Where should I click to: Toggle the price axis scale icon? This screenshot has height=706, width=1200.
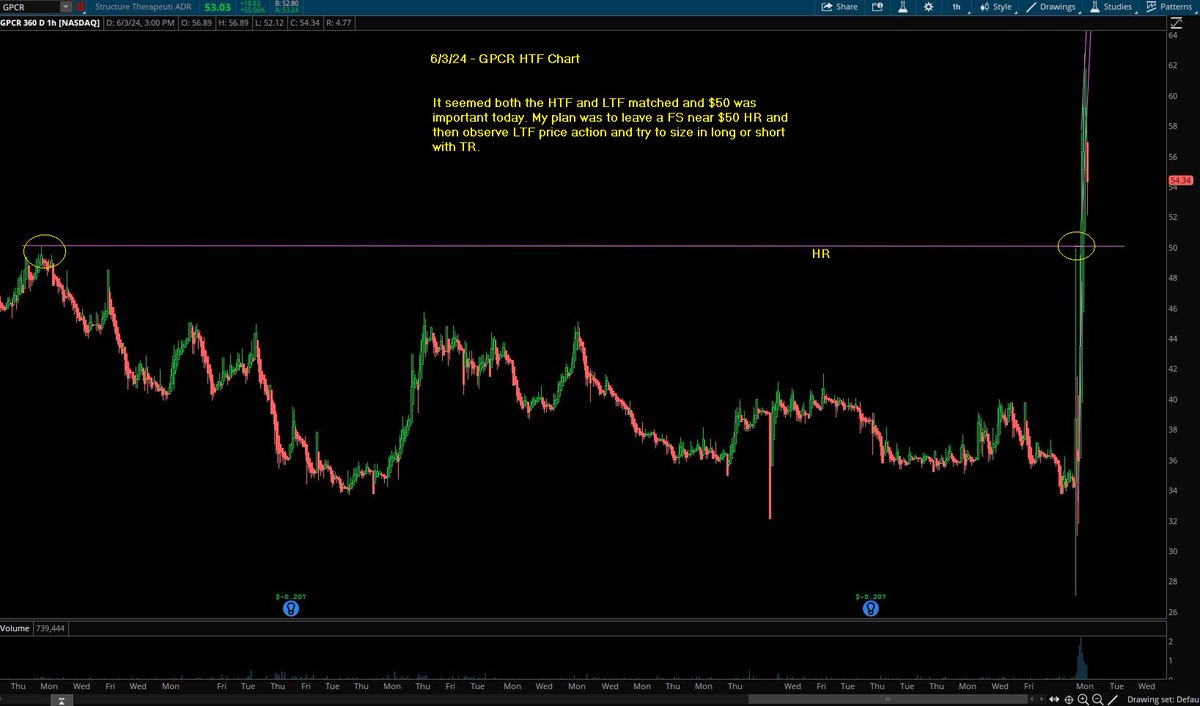pos(1176,23)
